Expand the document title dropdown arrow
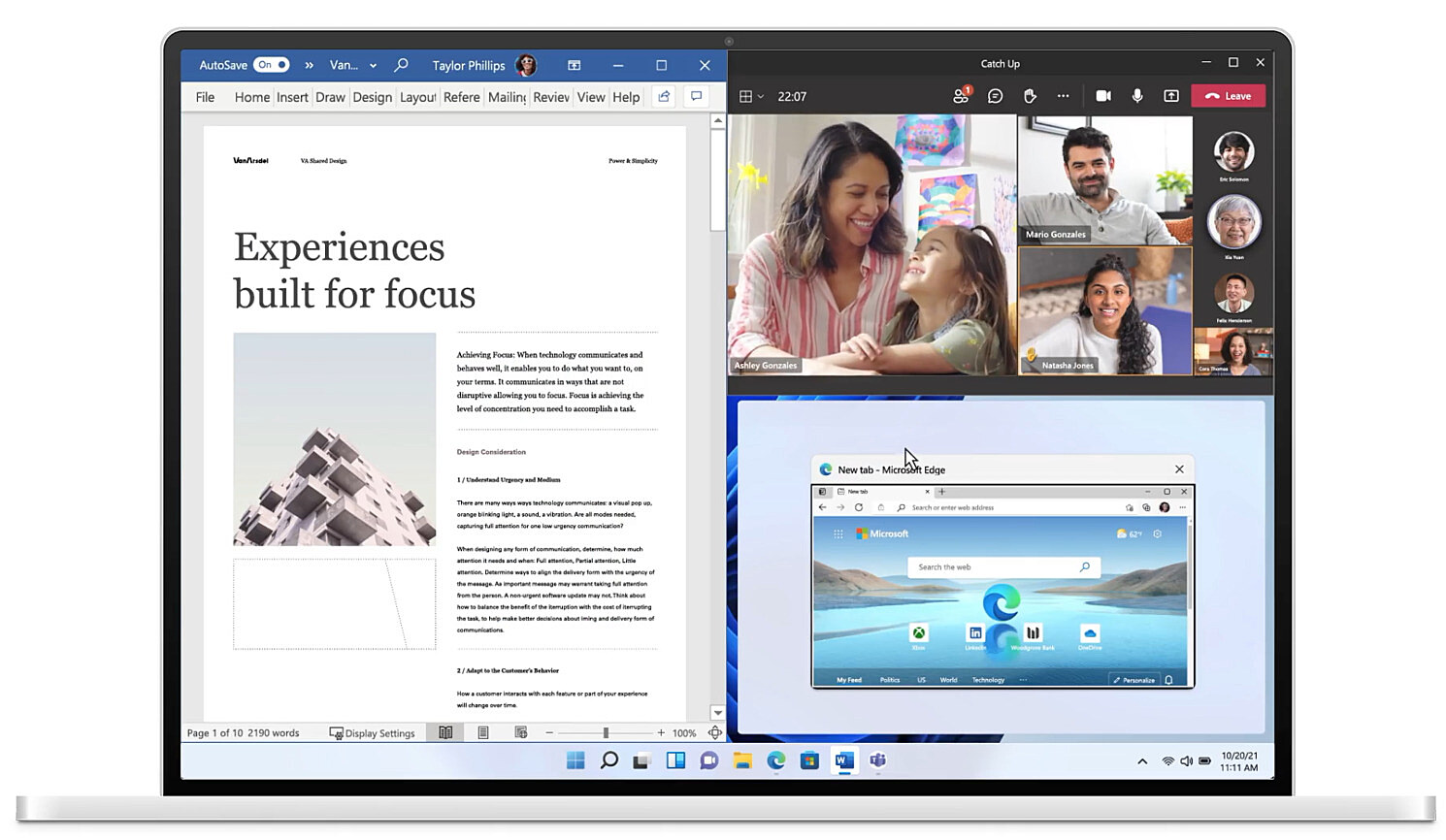 (x=373, y=66)
